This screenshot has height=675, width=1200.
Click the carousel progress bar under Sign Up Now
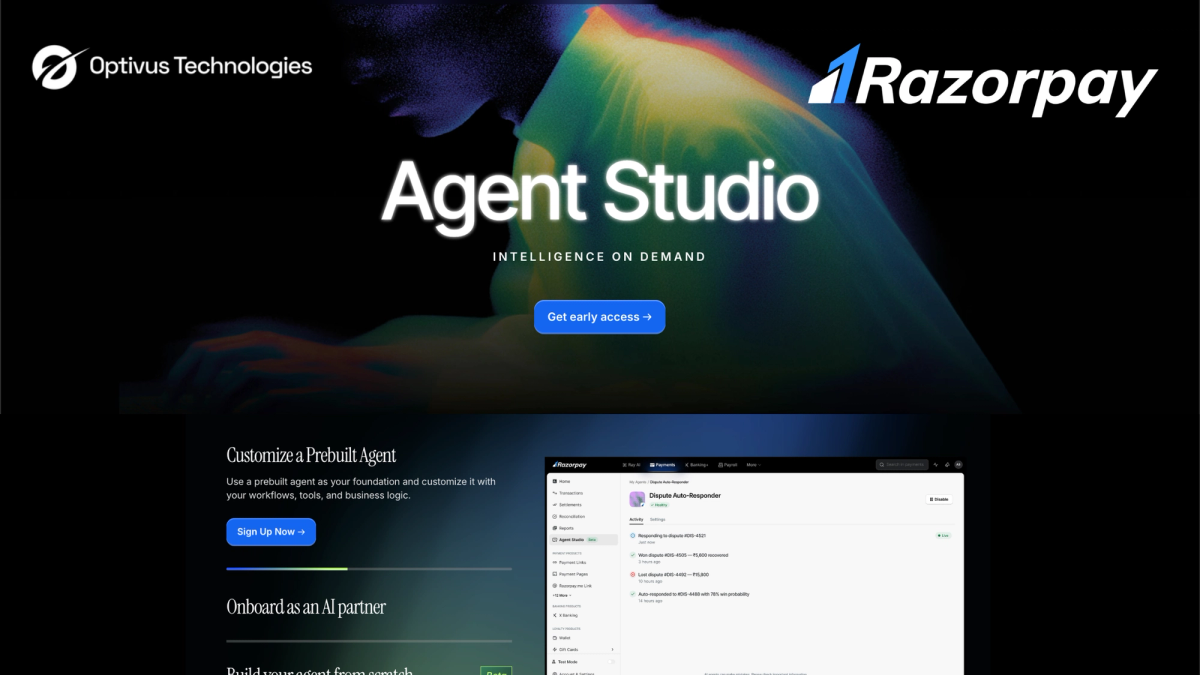pos(369,569)
